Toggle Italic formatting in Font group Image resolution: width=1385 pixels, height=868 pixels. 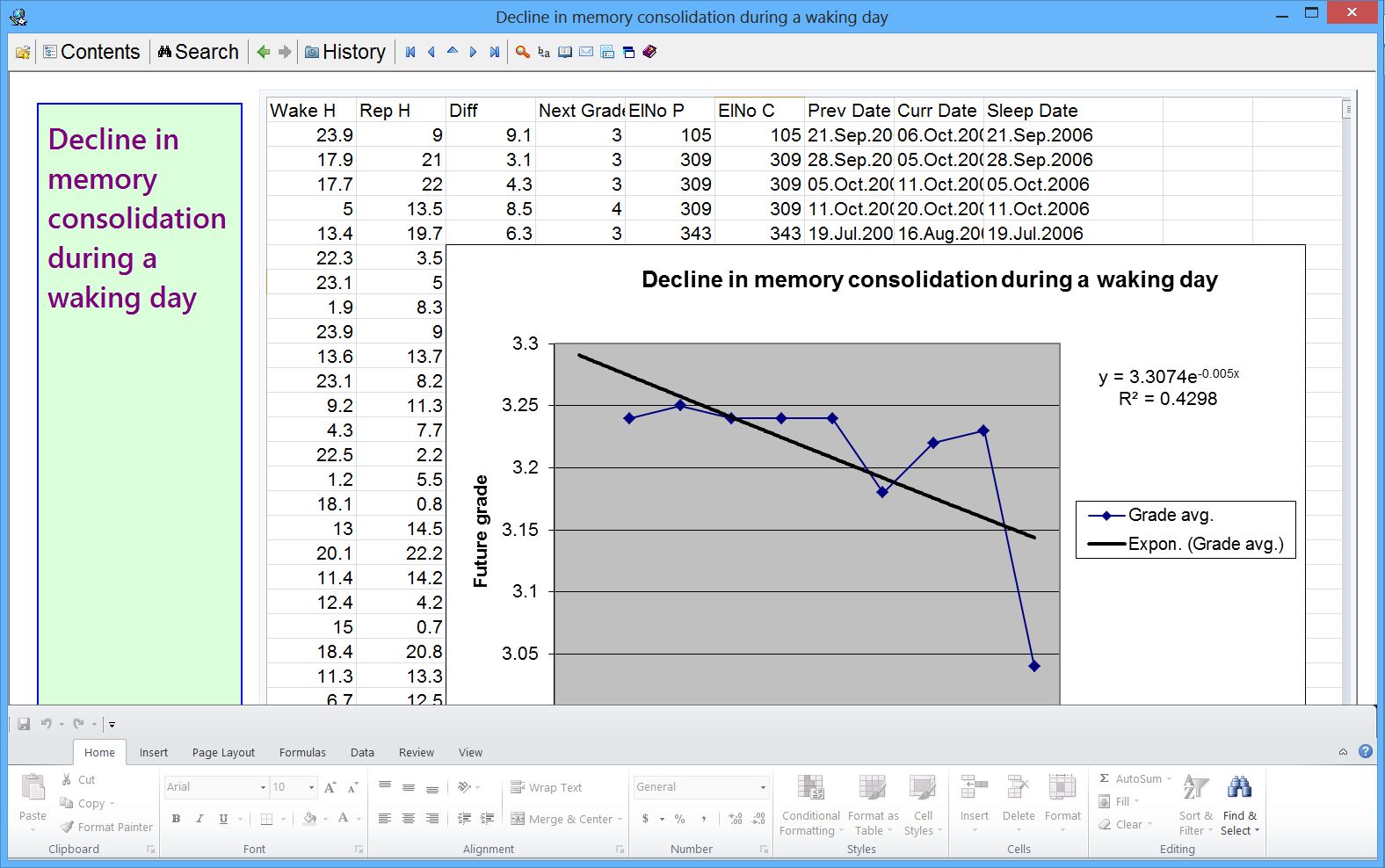click(x=199, y=819)
